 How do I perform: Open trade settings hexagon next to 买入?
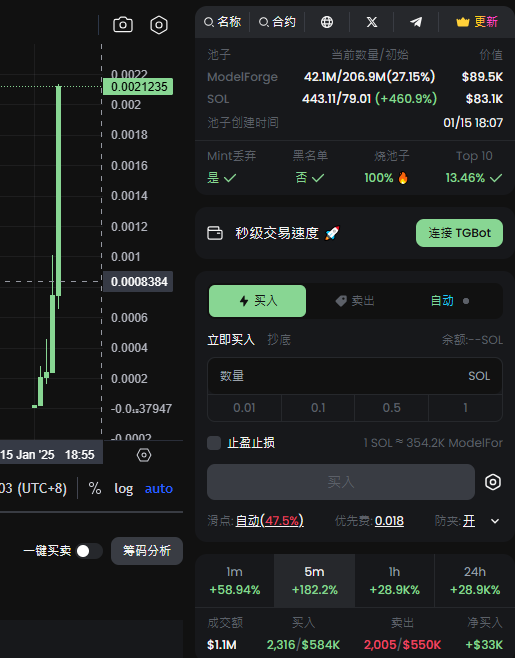coord(493,482)
